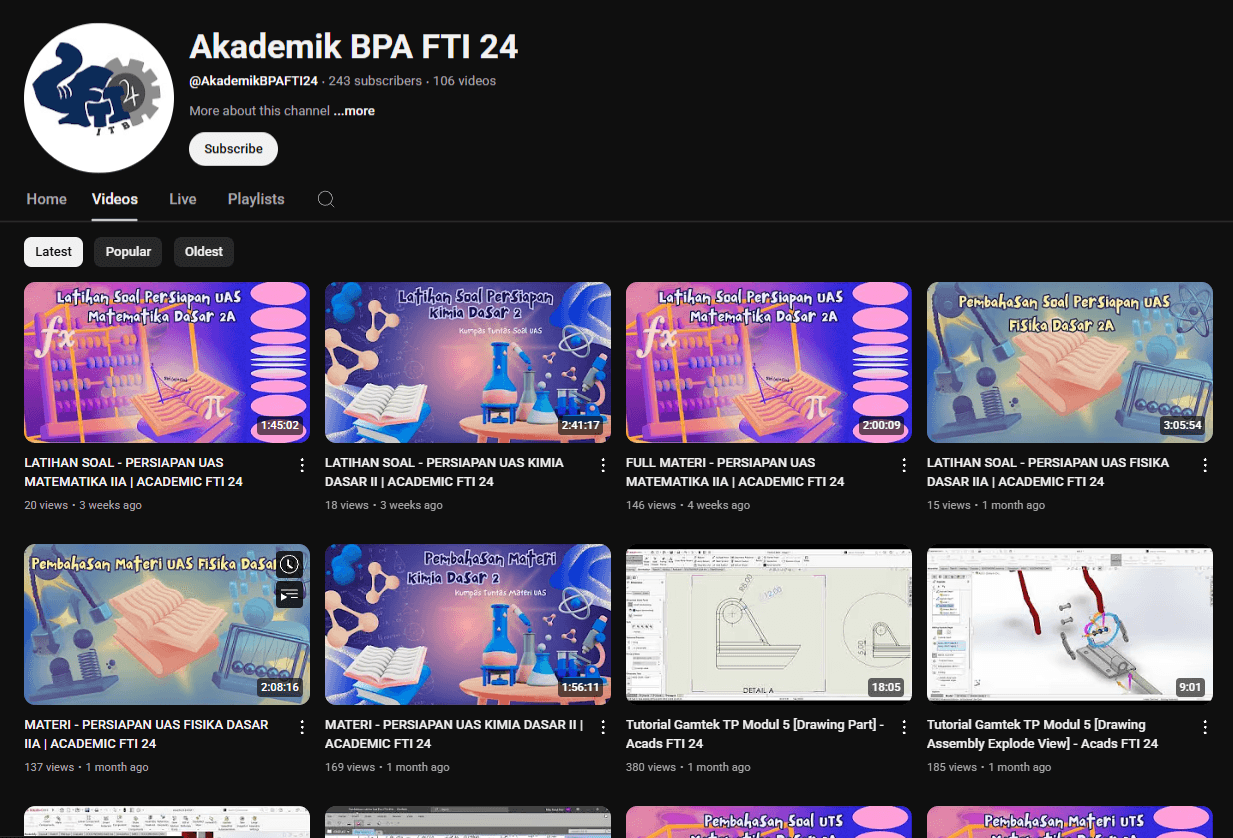This screenshot has width=1233, height=838.
Task: Click the Subscribe button
Action: (x=233, y=148)
